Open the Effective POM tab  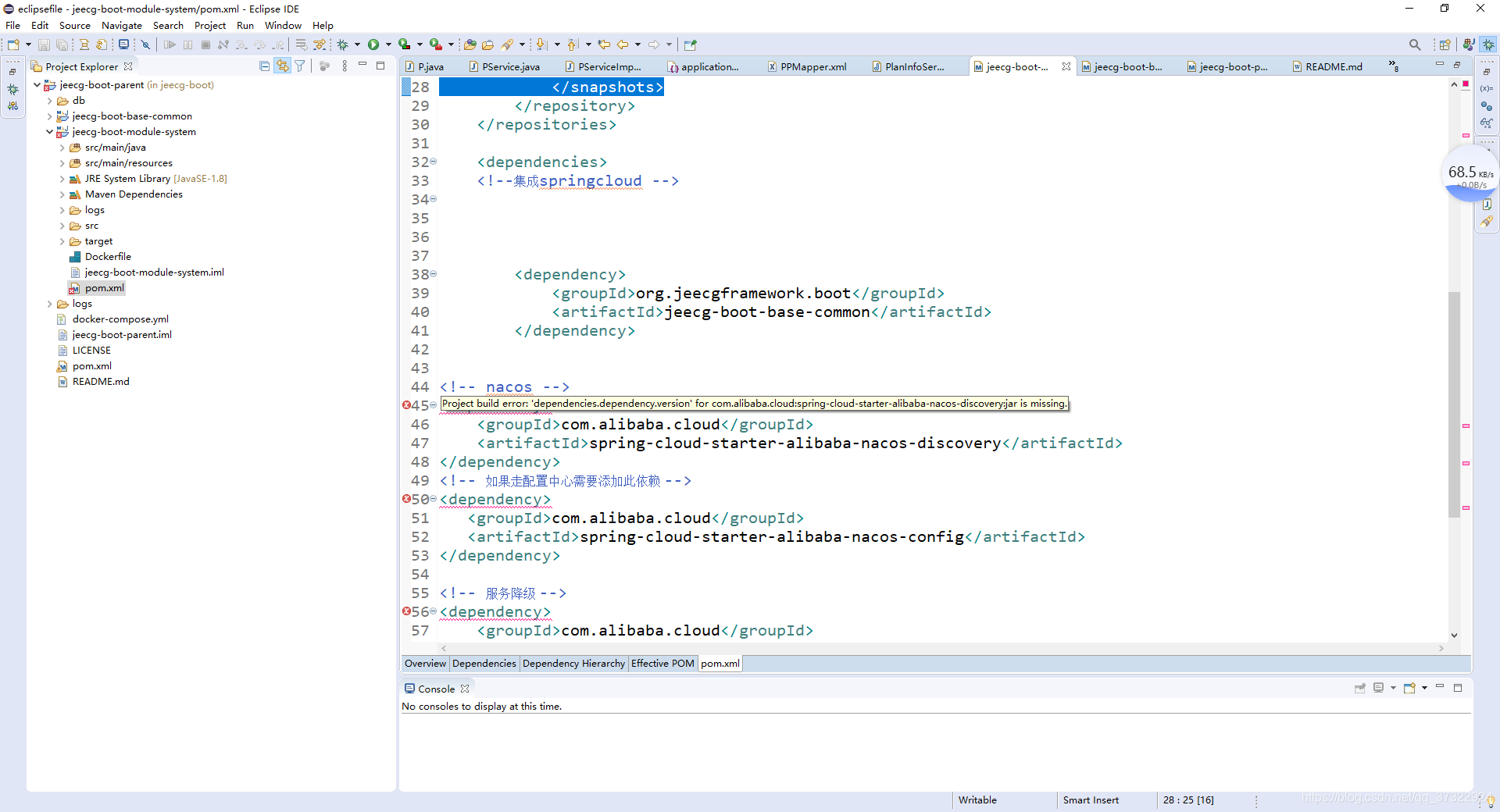pyautogui.click(x=662, y=664)
